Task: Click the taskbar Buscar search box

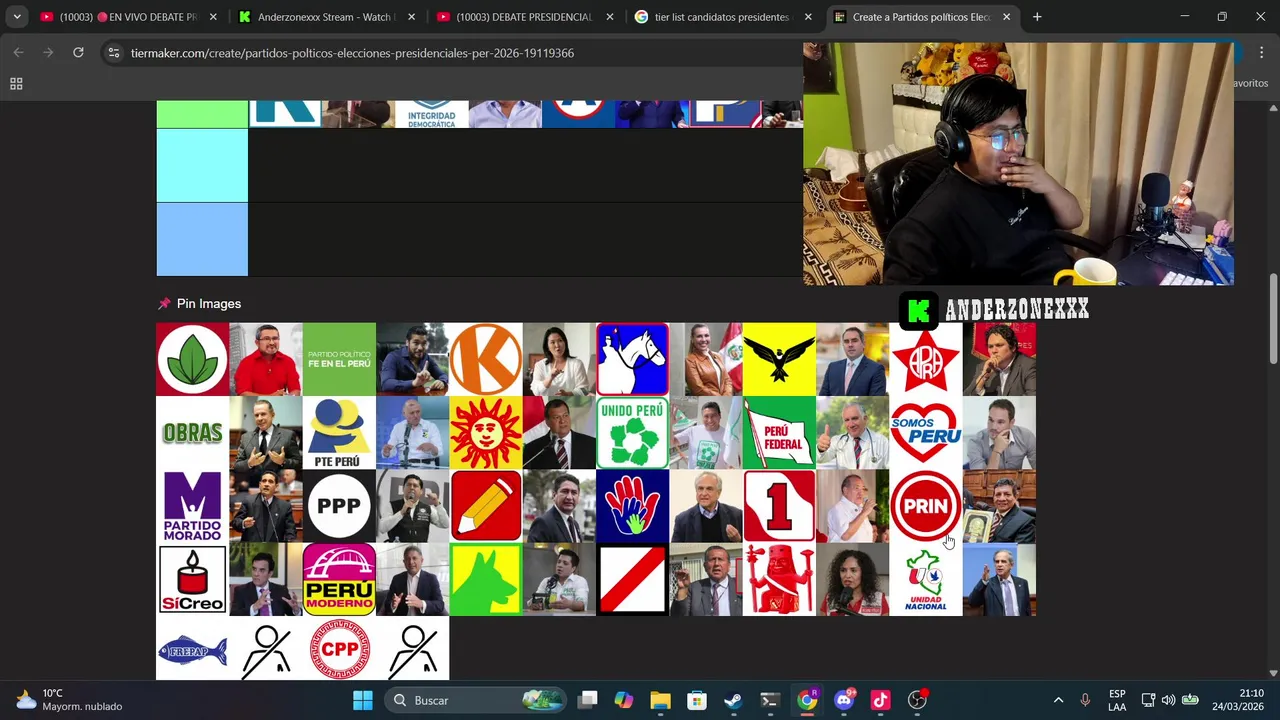Action: 474,700
